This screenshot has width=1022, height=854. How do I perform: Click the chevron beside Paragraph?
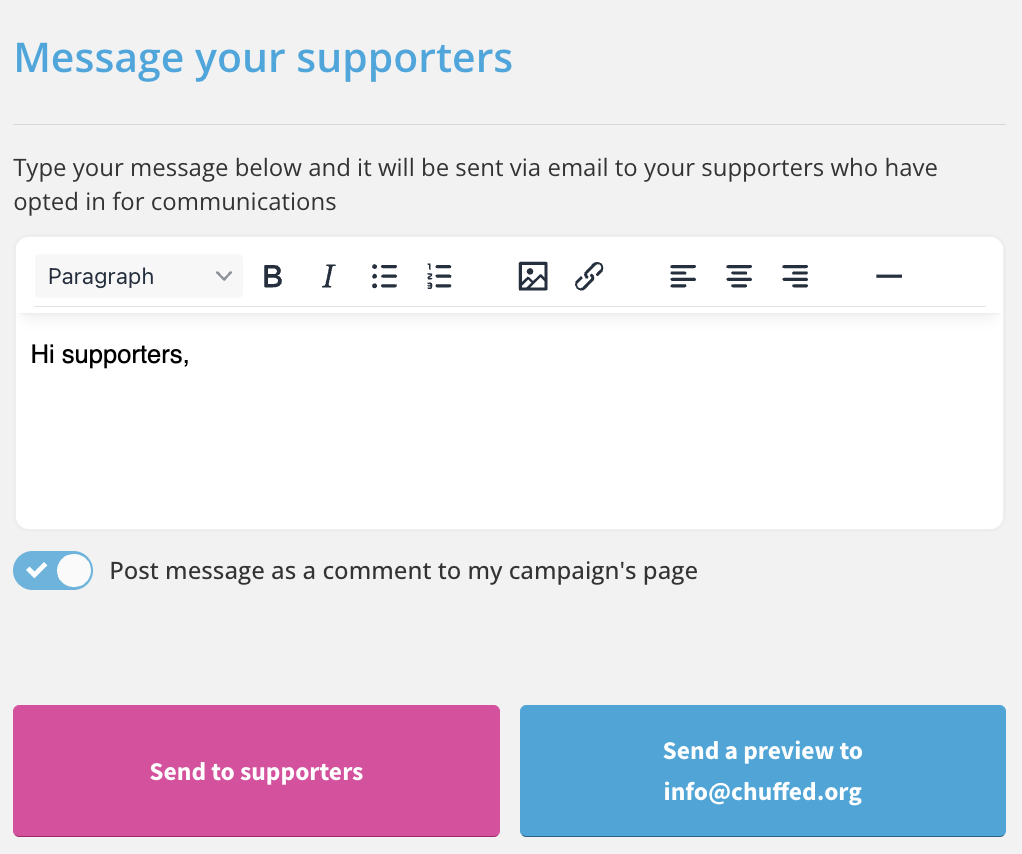tap(224, 276)
